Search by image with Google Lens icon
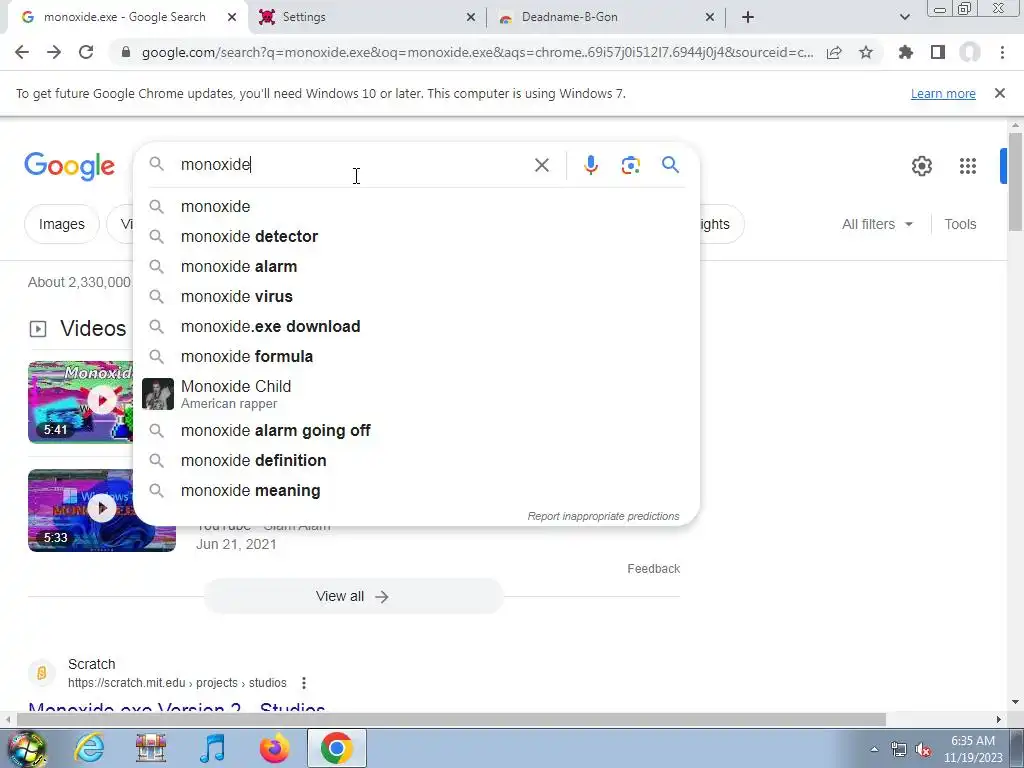The height and width of the screenshot is (768, 1024). click(630, 165)
